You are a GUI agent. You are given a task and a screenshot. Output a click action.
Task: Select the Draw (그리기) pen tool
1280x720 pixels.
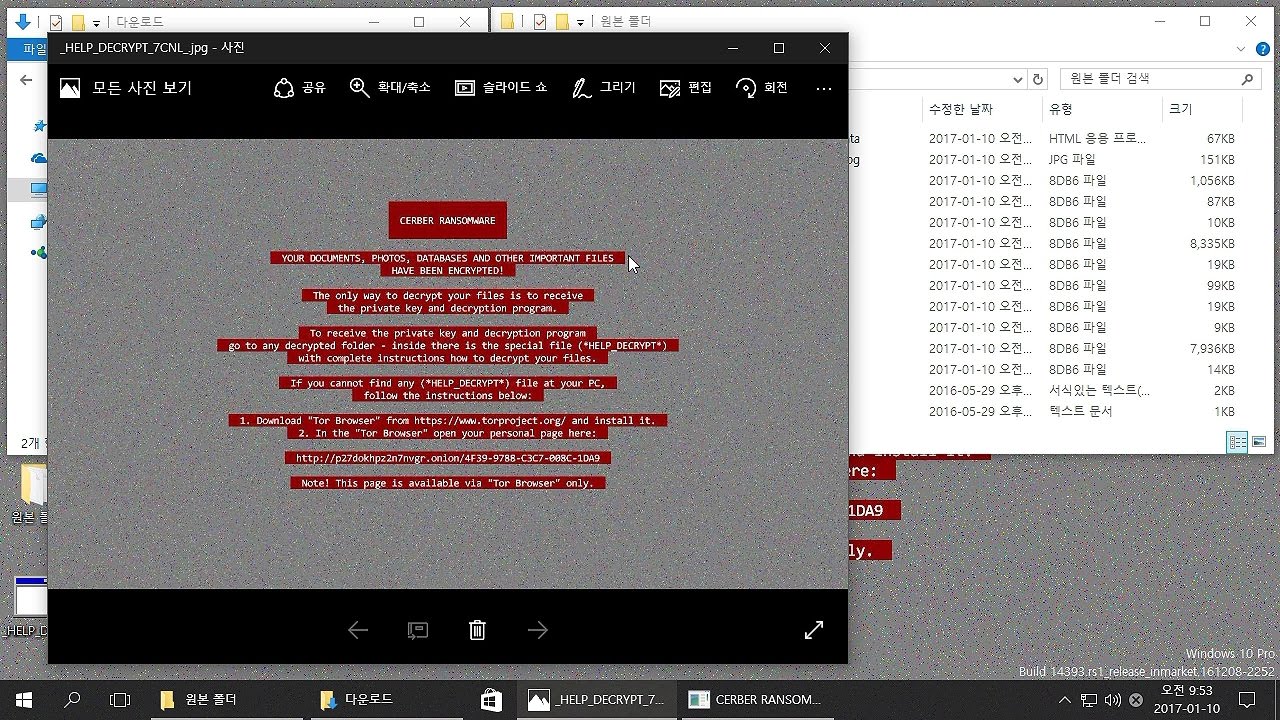(x=604, y=88)
